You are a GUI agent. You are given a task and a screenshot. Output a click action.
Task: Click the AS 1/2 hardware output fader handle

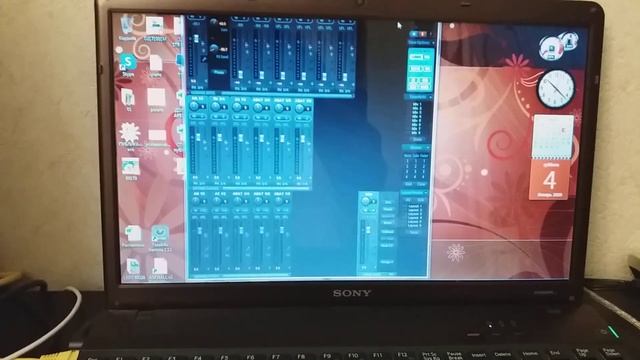(220, 230)
